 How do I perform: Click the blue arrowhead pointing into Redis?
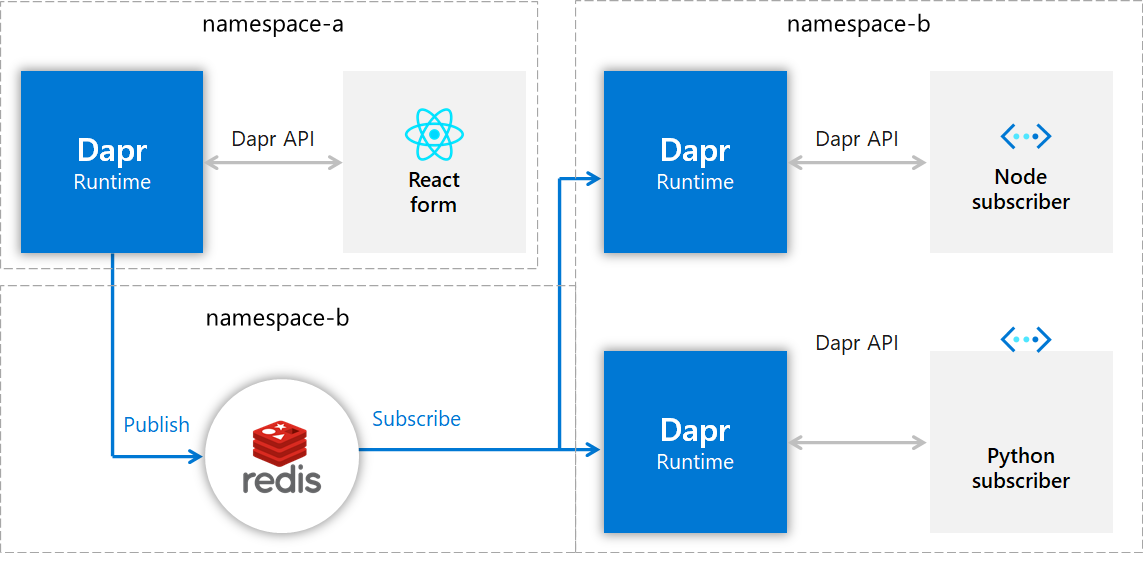(195, 457)
